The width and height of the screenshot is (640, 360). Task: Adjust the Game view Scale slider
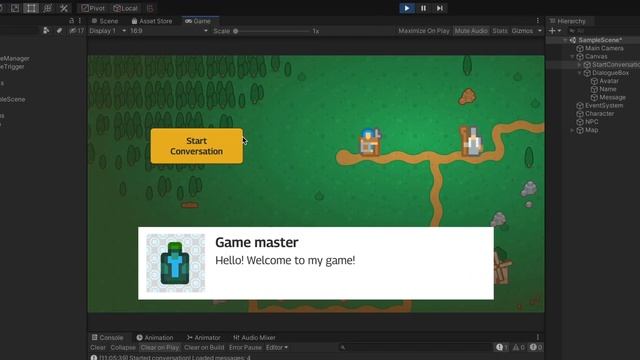point(271,31)
